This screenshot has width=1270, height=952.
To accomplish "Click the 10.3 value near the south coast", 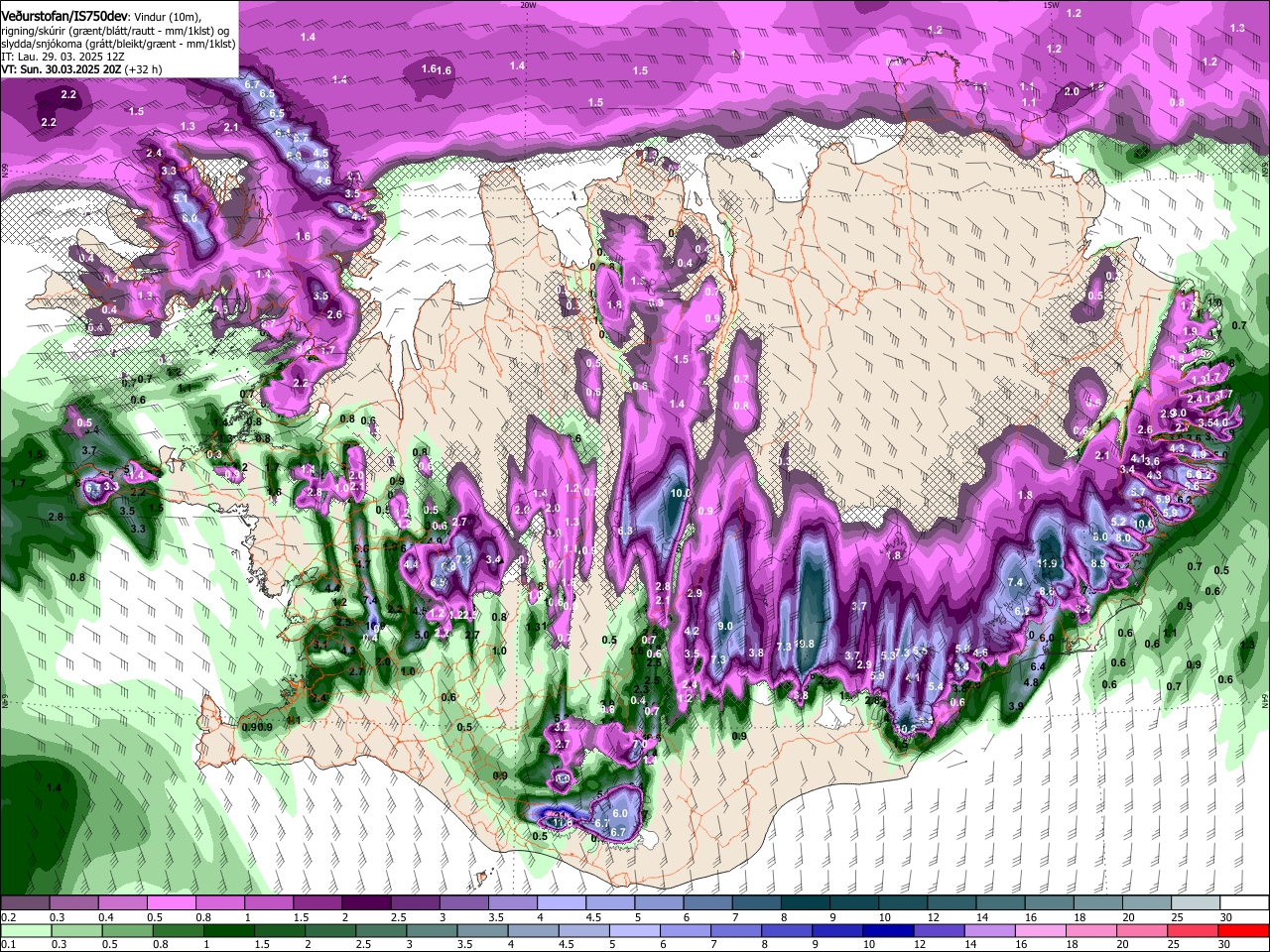I will tap(906, 729).
